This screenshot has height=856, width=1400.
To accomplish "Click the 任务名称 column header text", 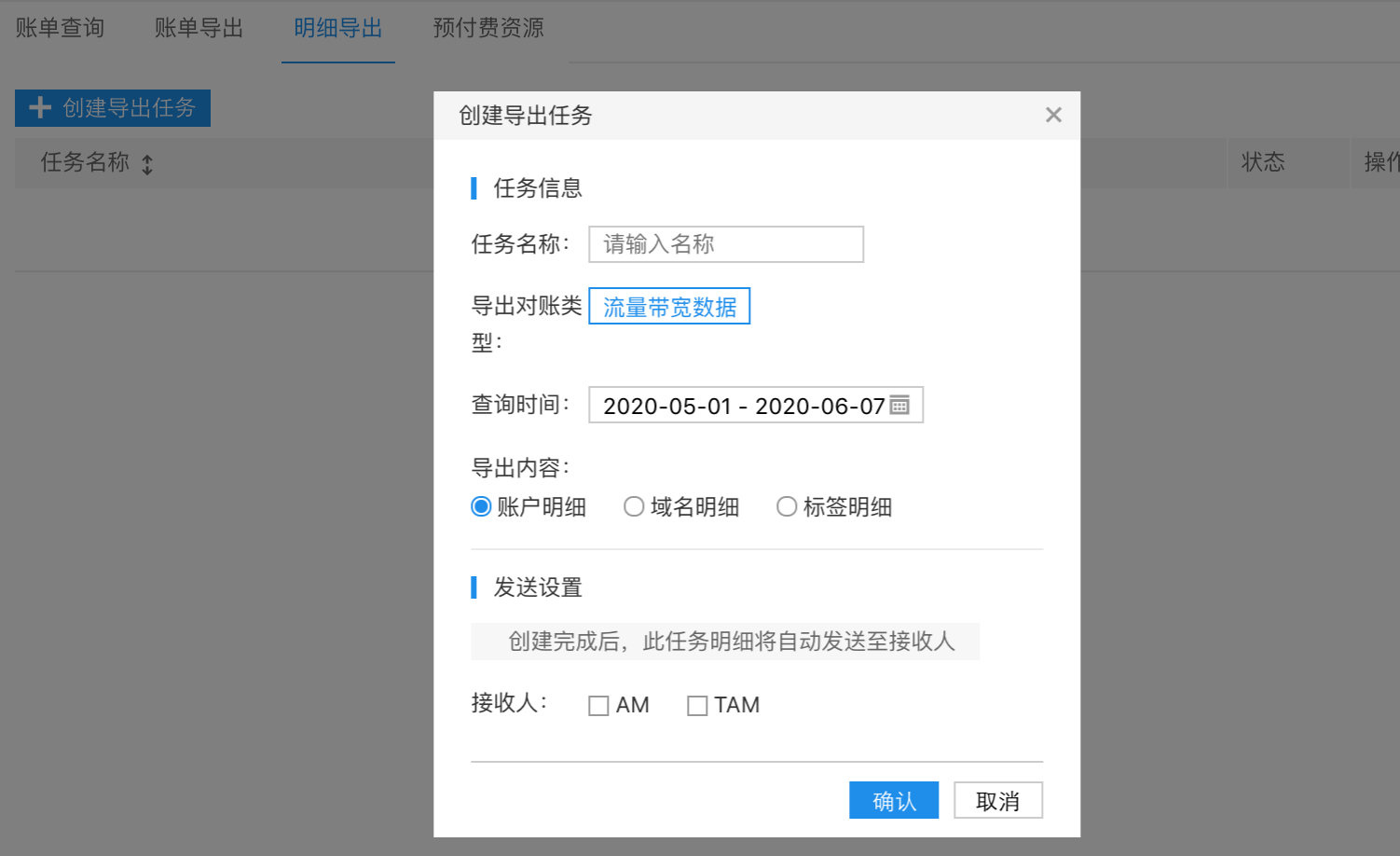I will (x=85, y=162).
